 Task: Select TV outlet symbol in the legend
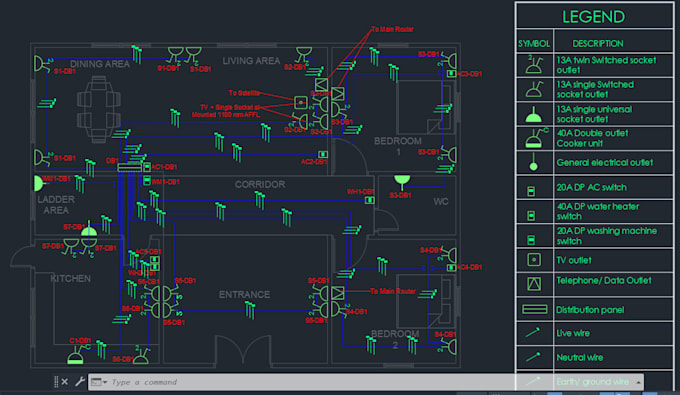534,260
